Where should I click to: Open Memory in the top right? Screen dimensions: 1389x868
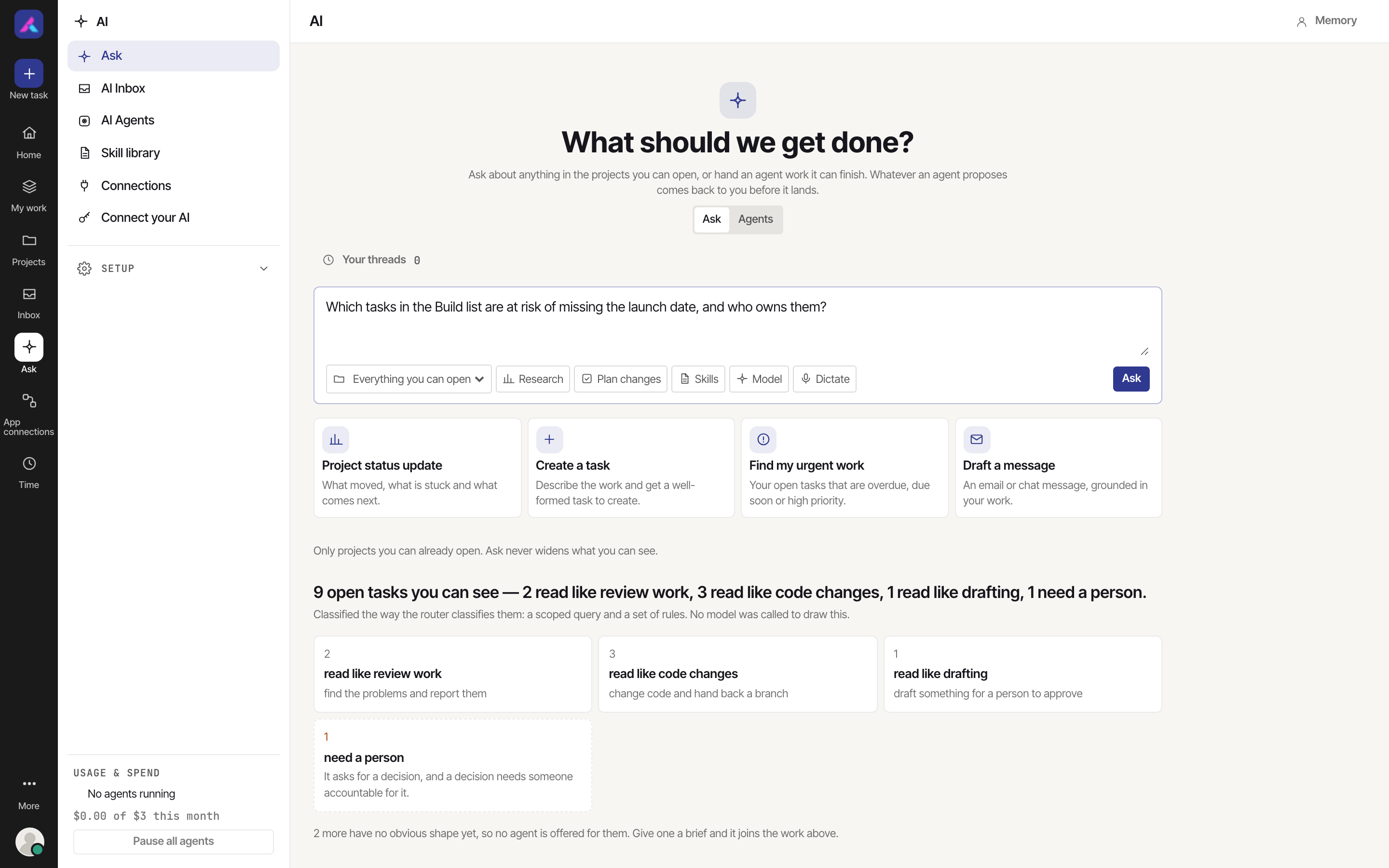pyautogui.click(x=1326, y=21)
